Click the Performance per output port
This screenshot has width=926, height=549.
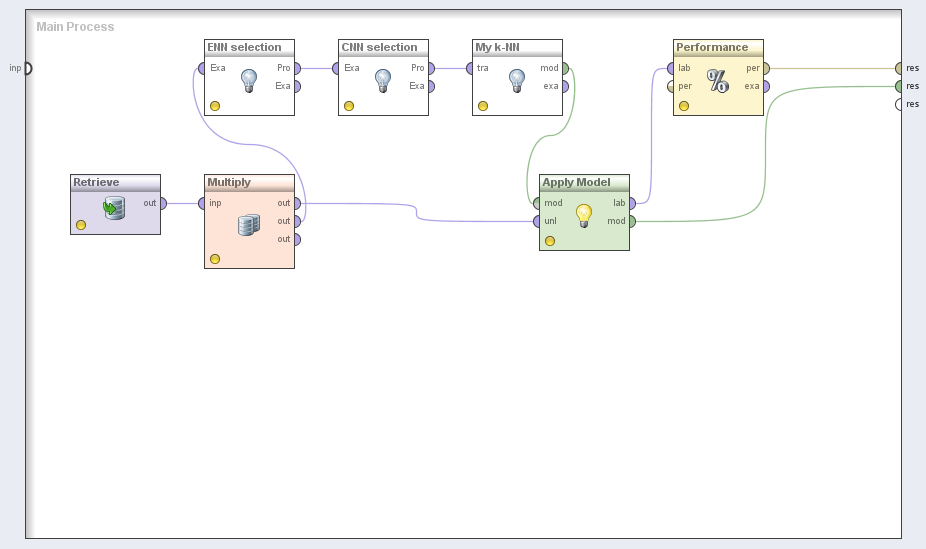(x=766, y=68)
